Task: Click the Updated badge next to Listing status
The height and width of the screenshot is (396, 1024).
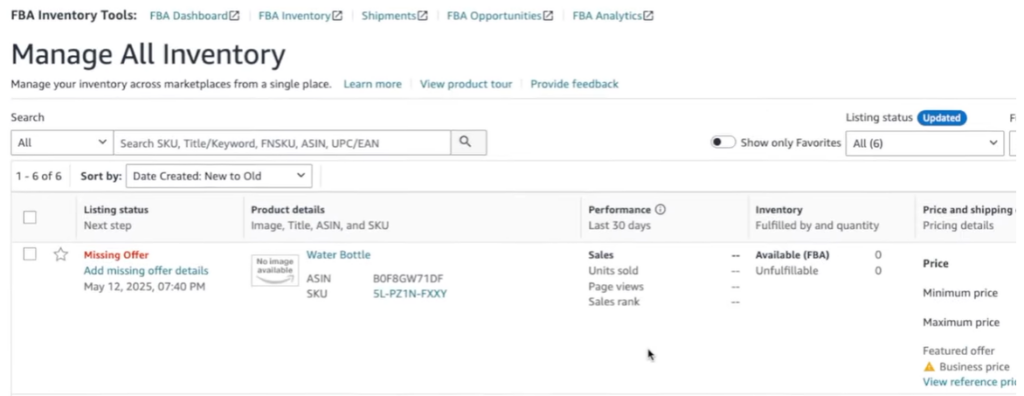Action: pyautogui.click(x=942, y=118)
